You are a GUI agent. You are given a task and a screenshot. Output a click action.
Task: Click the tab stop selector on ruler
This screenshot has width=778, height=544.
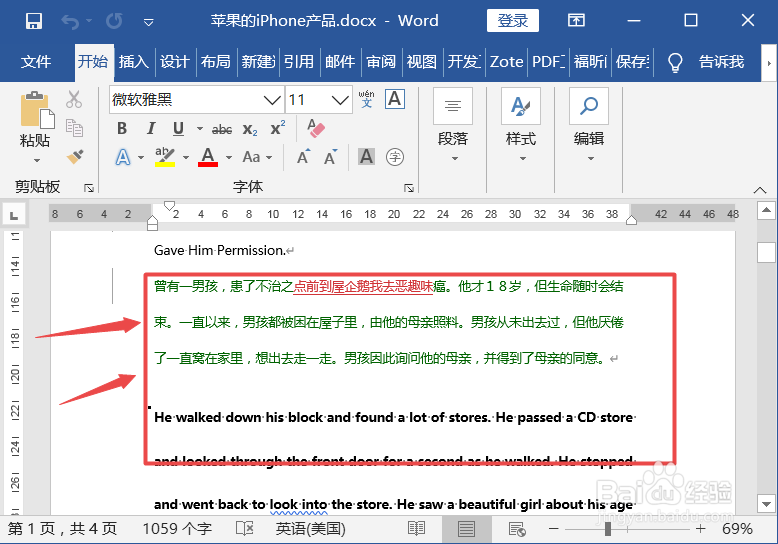[14, 215]
